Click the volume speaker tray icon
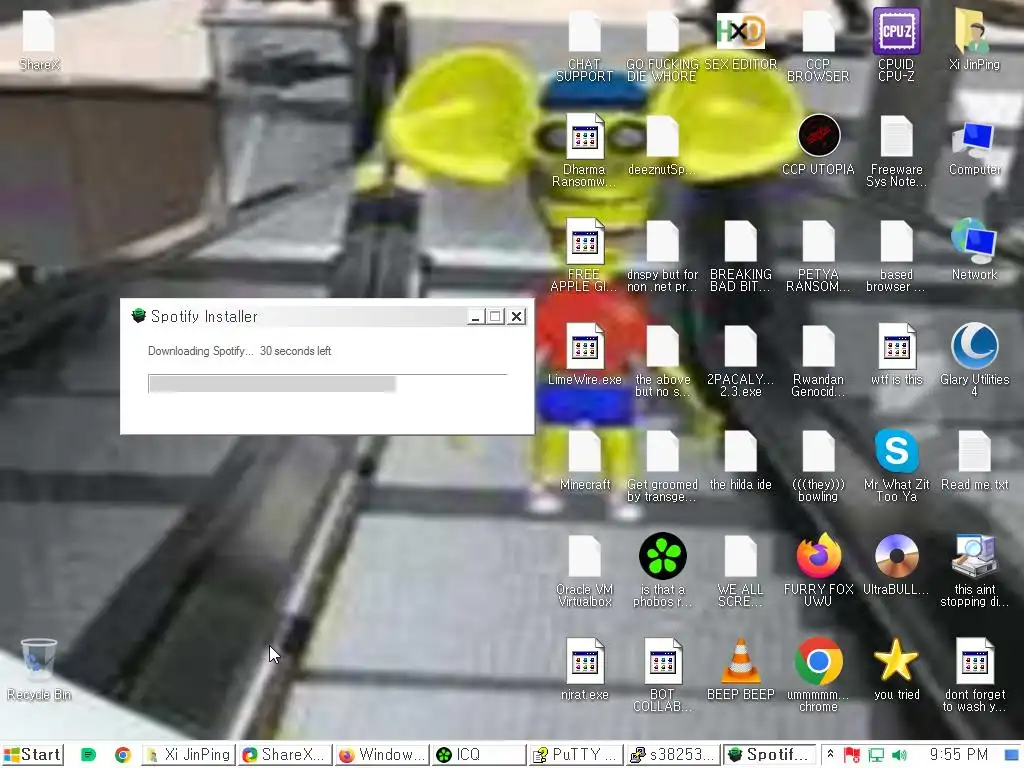The image size is (1024, 768). [899, 756]
